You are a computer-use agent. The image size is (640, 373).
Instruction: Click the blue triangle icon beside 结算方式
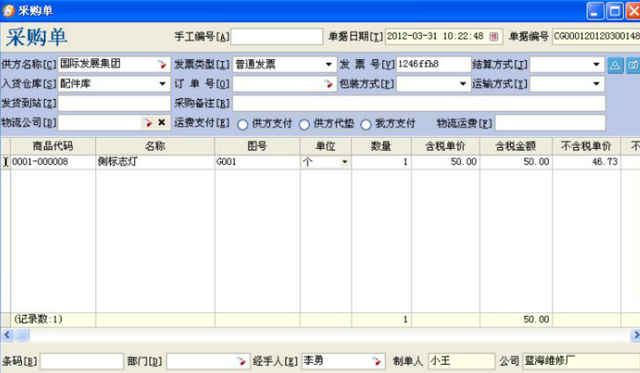click(x=615, y=65)
